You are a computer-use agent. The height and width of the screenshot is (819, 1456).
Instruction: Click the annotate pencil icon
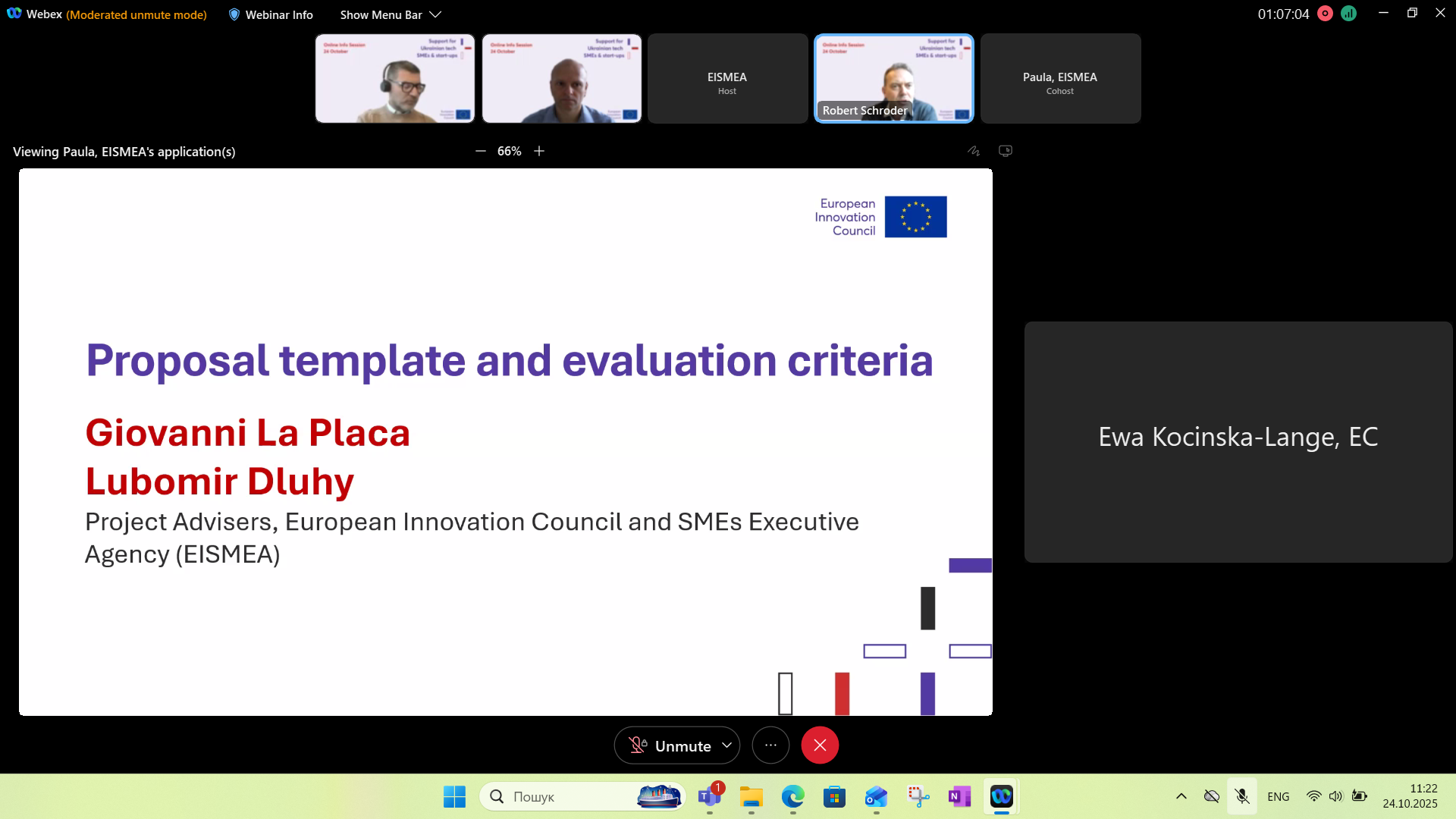click(974, 151)
